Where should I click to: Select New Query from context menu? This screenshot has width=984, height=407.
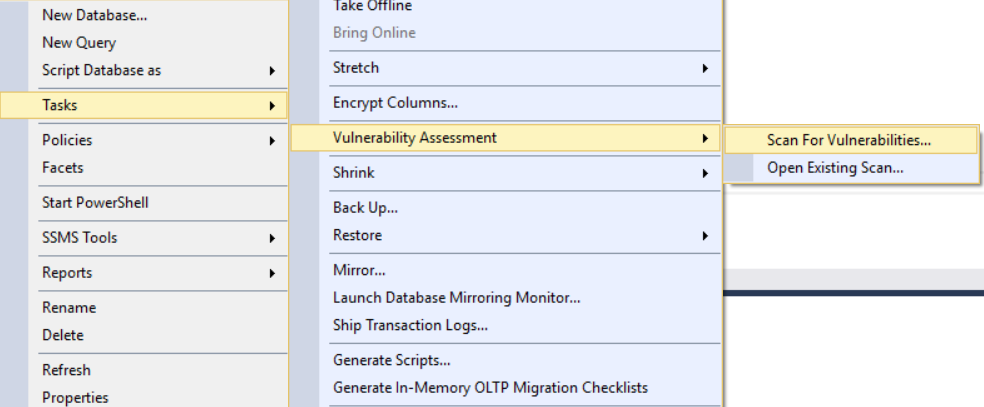pyautogui.click(x=79, y=43)
